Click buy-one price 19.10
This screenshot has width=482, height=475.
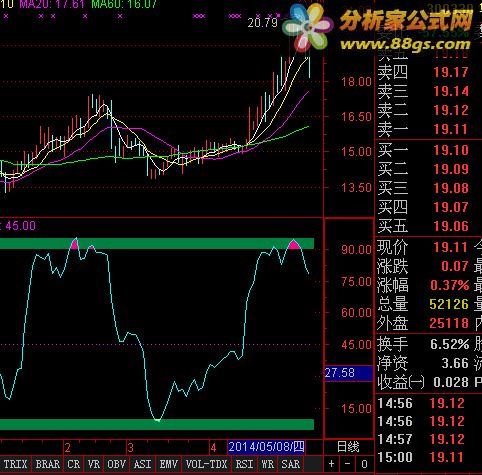(x=451, y=150)
